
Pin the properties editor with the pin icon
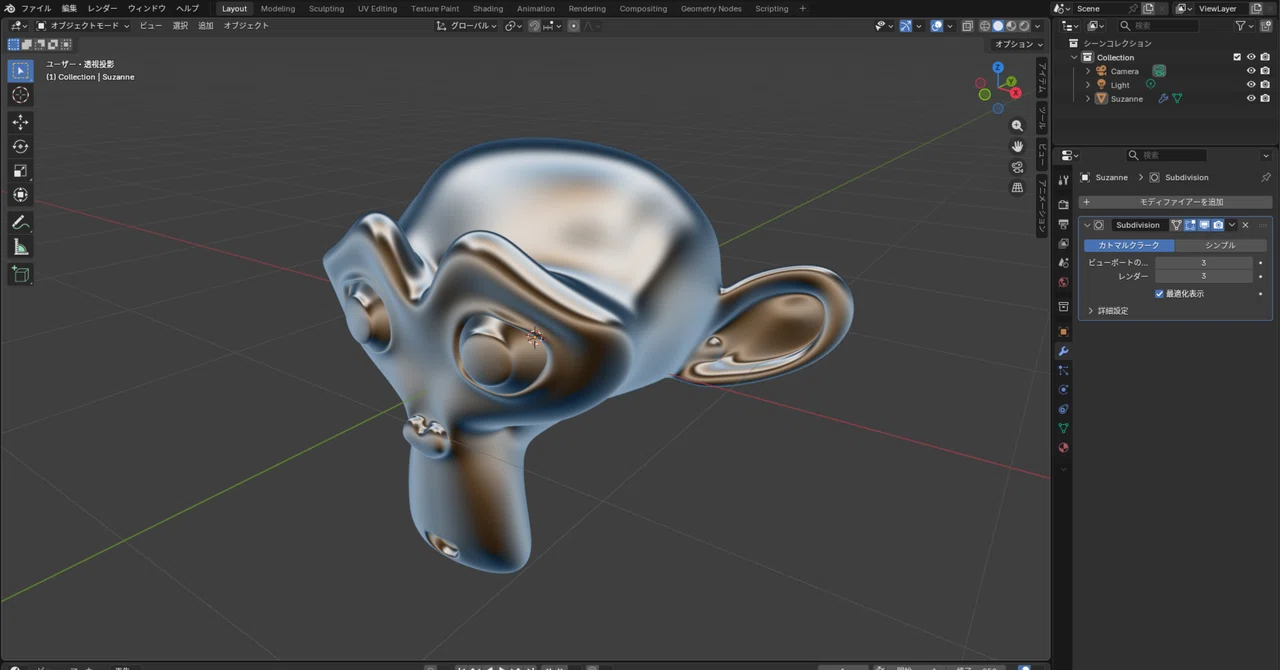pos(1265,177)
